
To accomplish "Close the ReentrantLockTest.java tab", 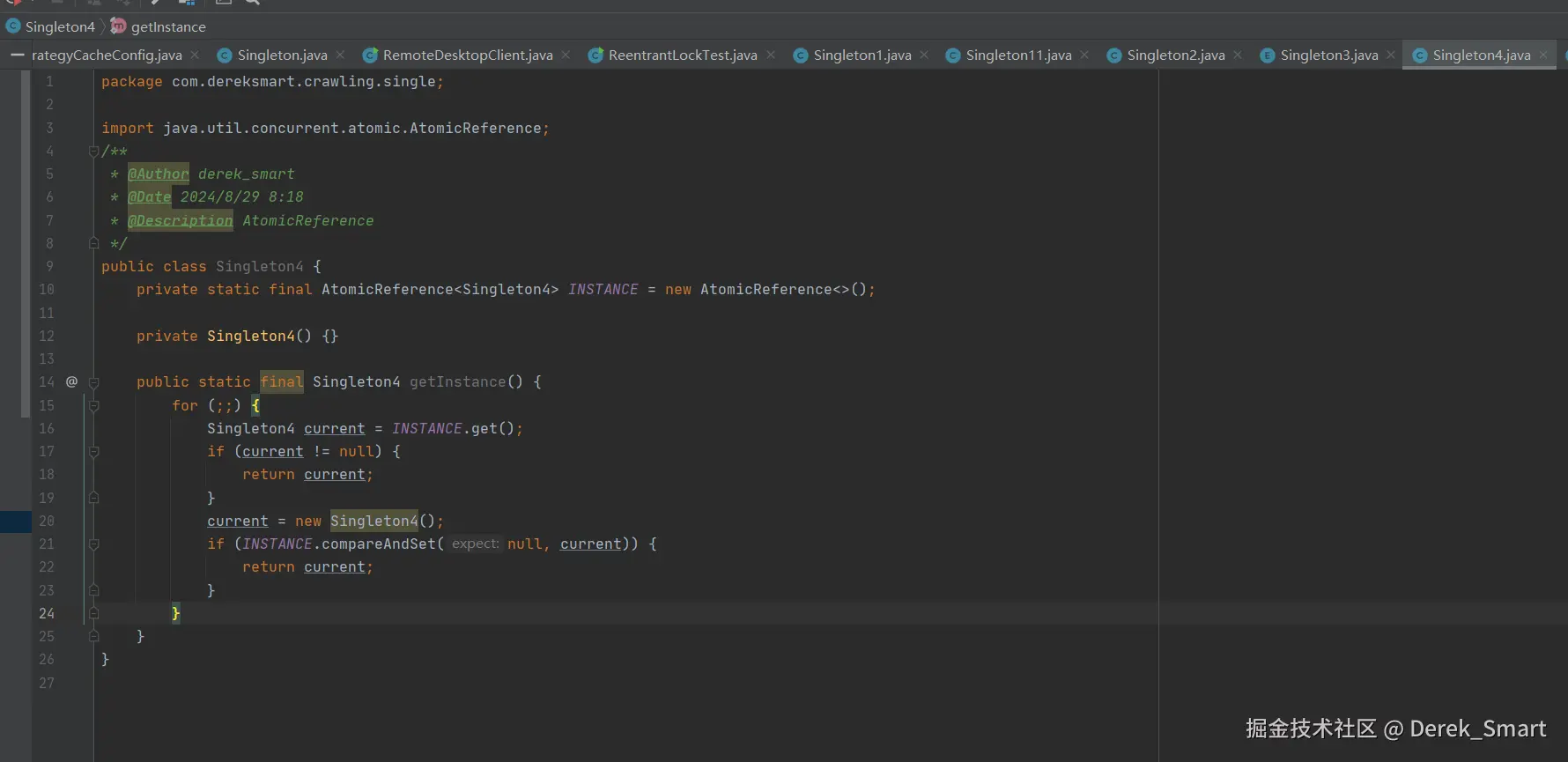I will pos(771,55).
